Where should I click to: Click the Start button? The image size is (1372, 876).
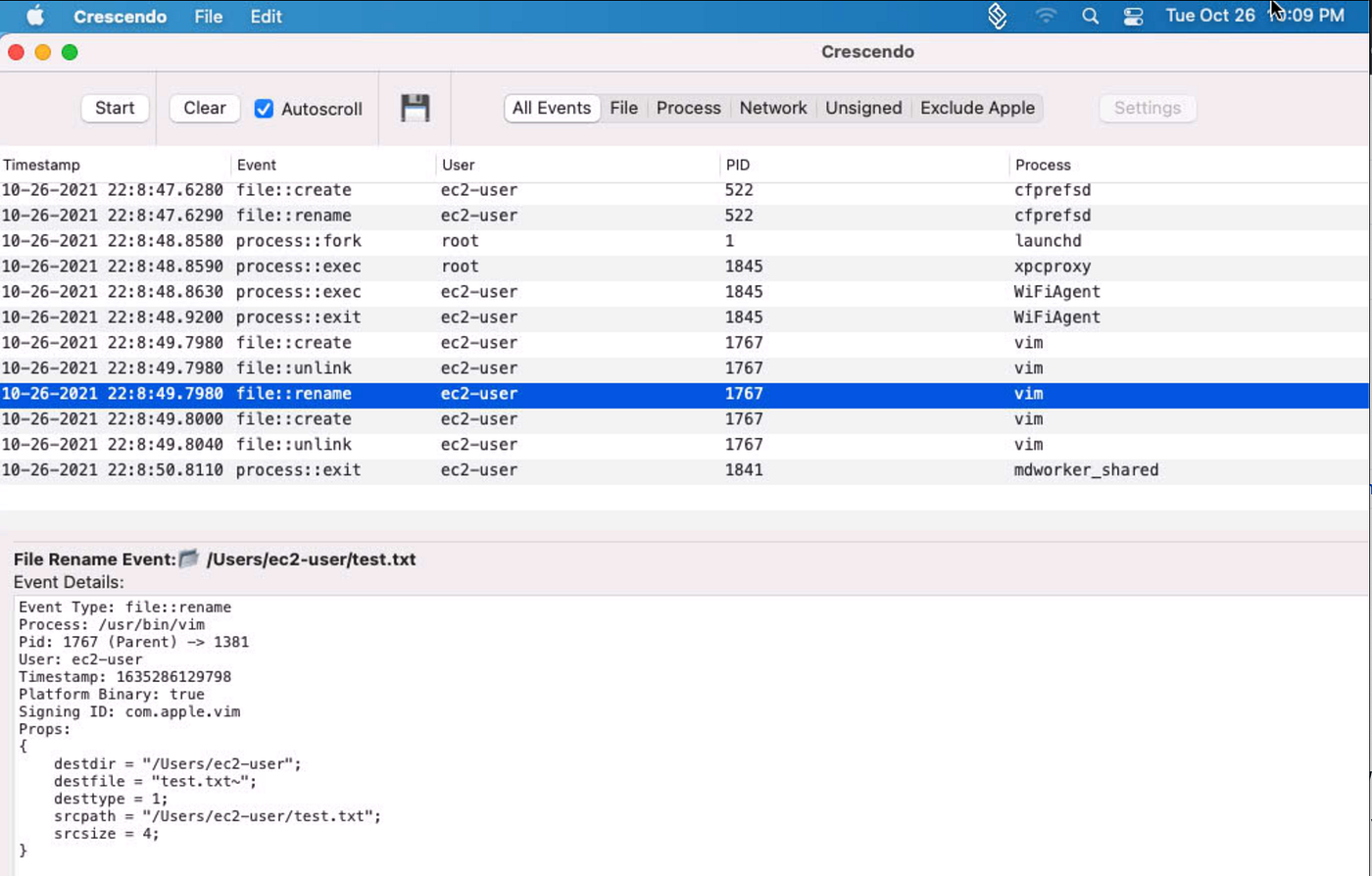click(x=115, y=108)
